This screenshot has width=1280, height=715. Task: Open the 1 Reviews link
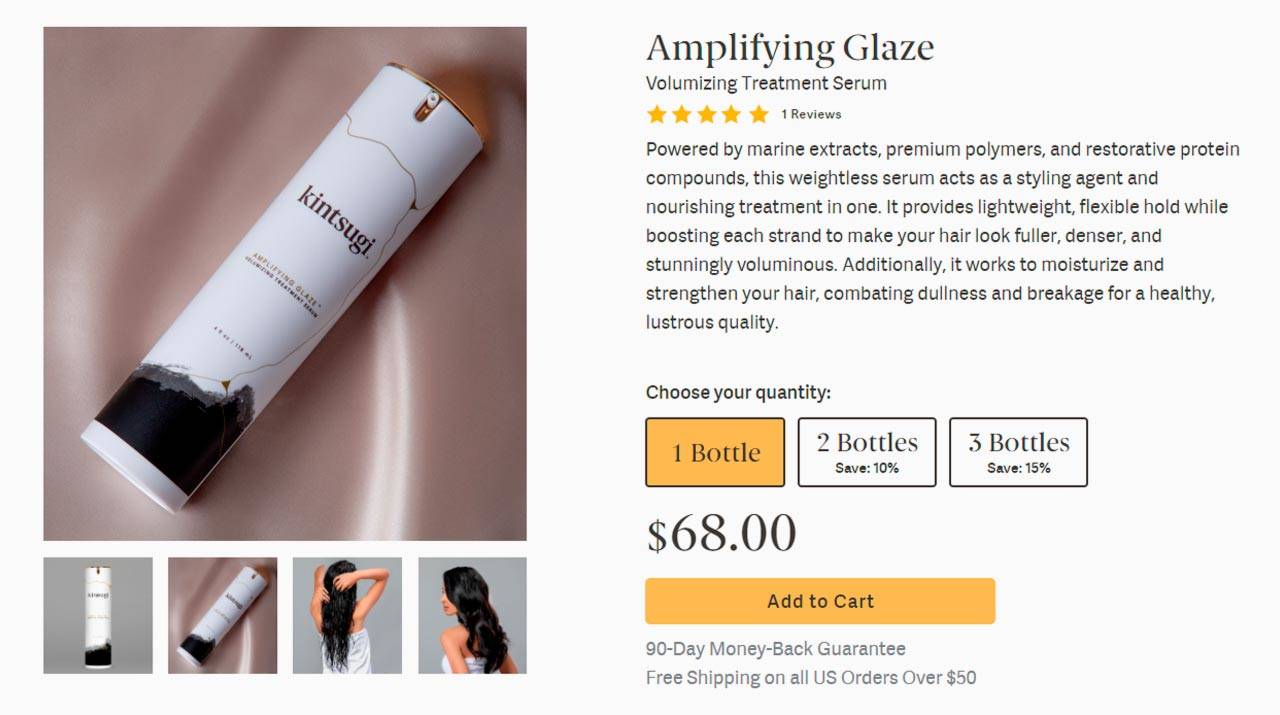coord(811,114)
